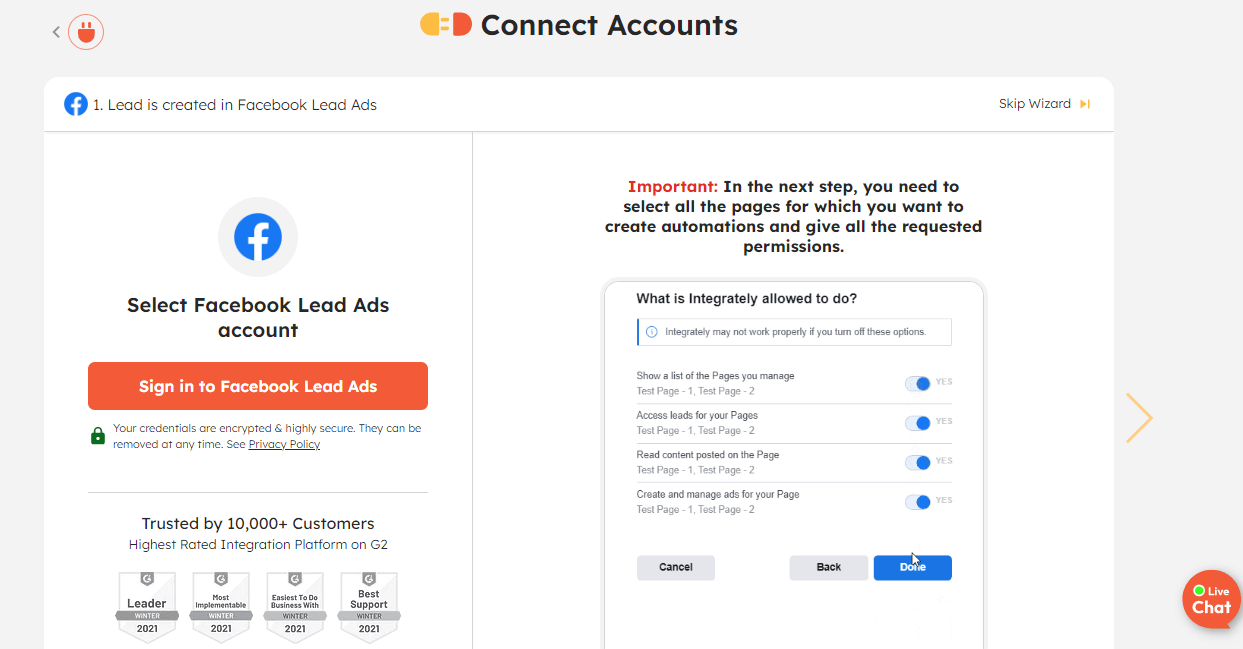Open the Live Chat widget

point(1211,599)
